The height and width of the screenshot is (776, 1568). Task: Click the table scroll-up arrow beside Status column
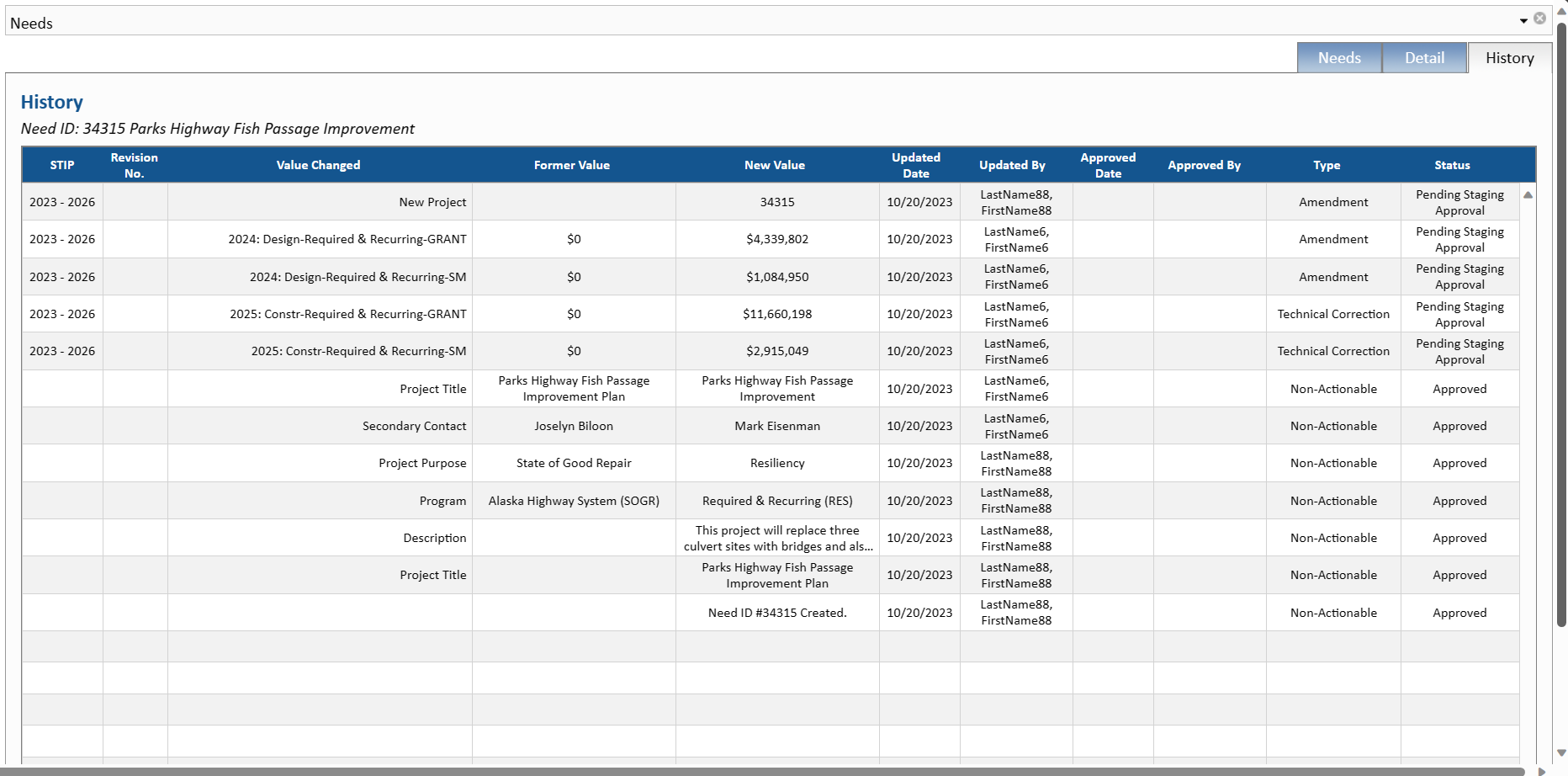1528,194
